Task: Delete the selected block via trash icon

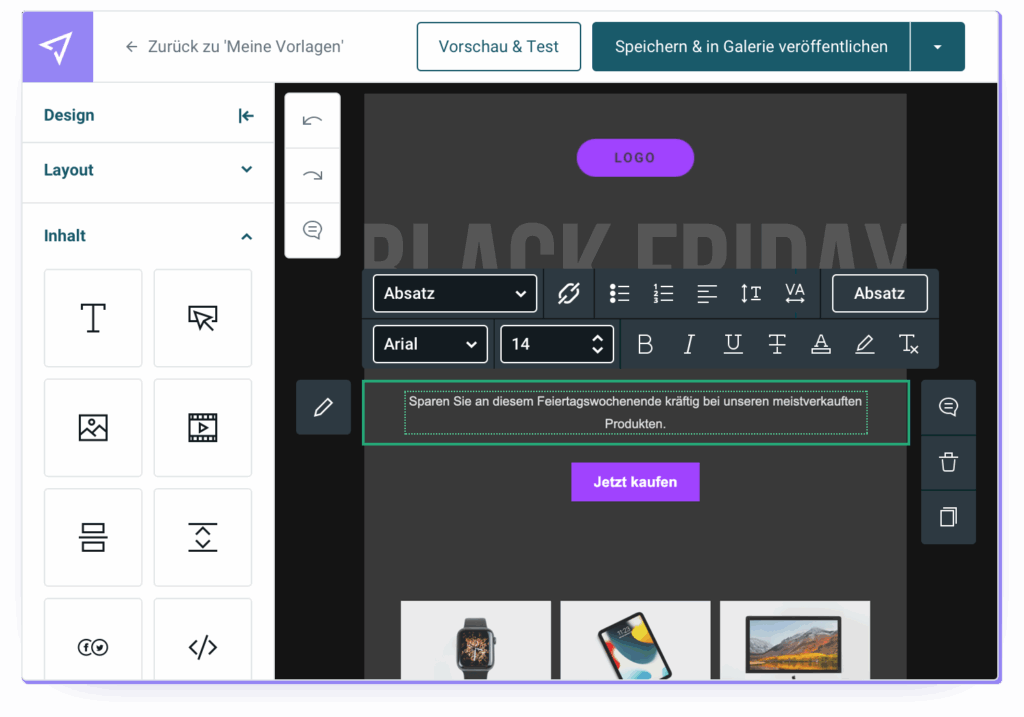Action: click(x=948, y=462)
